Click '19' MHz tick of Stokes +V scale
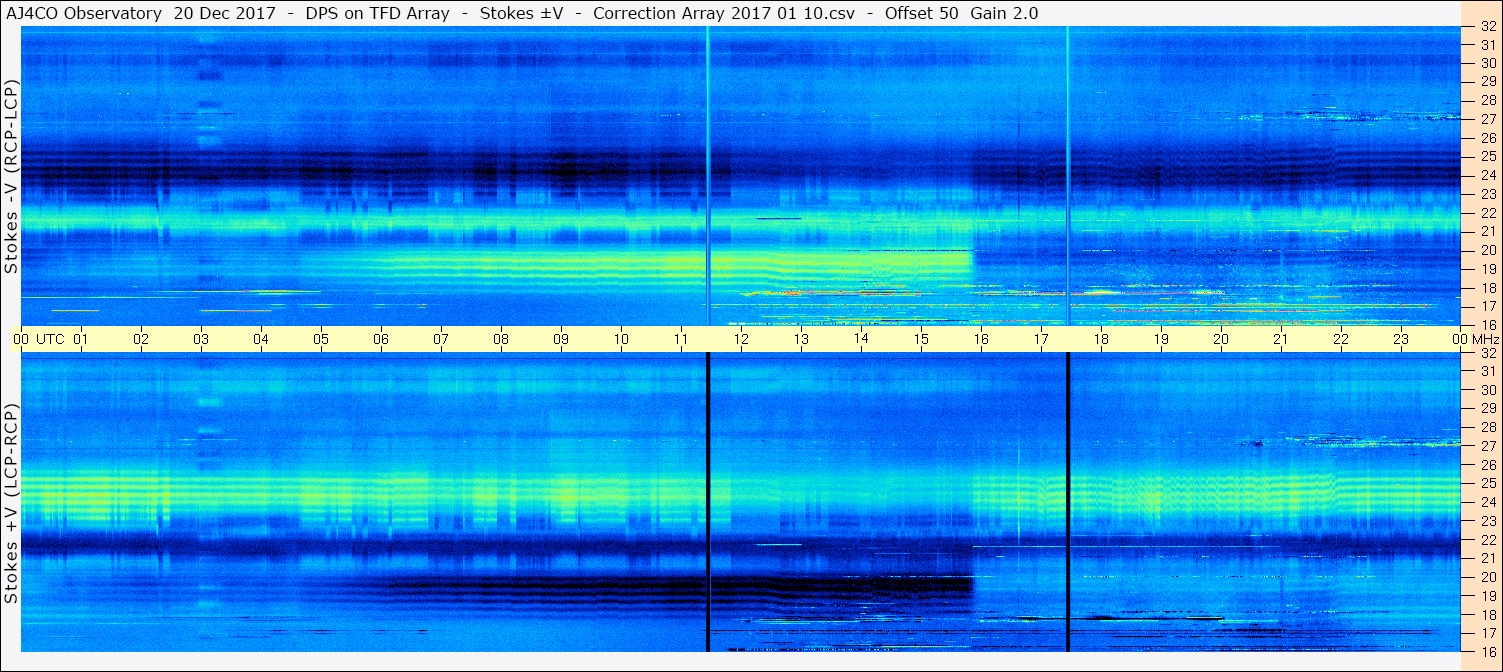The width and height of the screenshot is (1503, 672). (x=1488, y=595)
